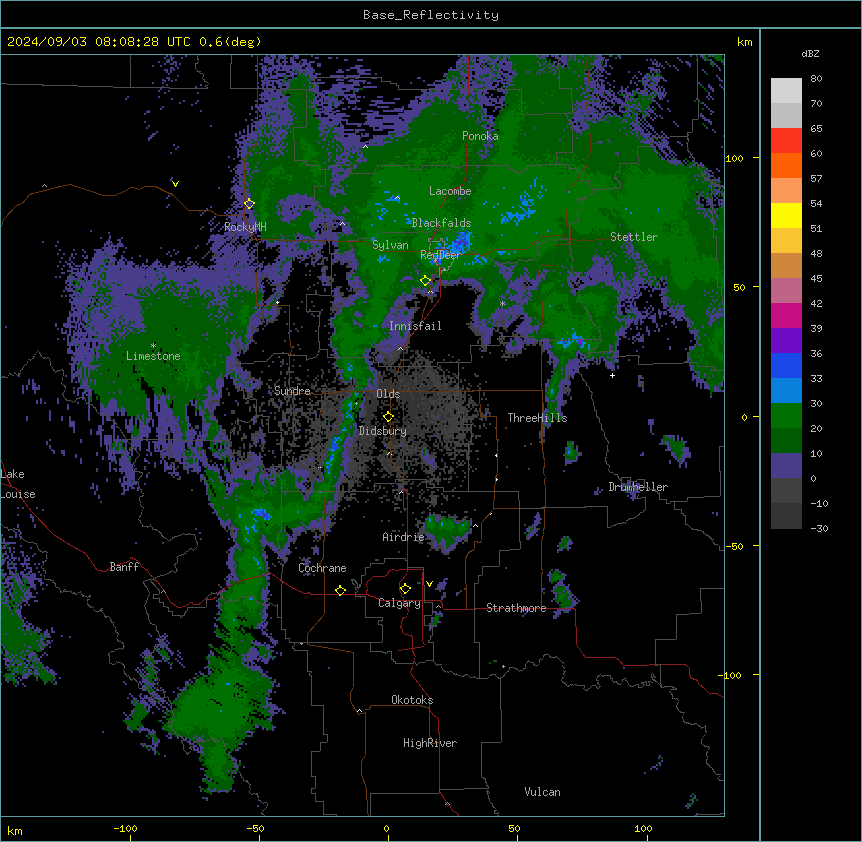Click the yellow diamond marker south of RedDeer

[426, 281]
